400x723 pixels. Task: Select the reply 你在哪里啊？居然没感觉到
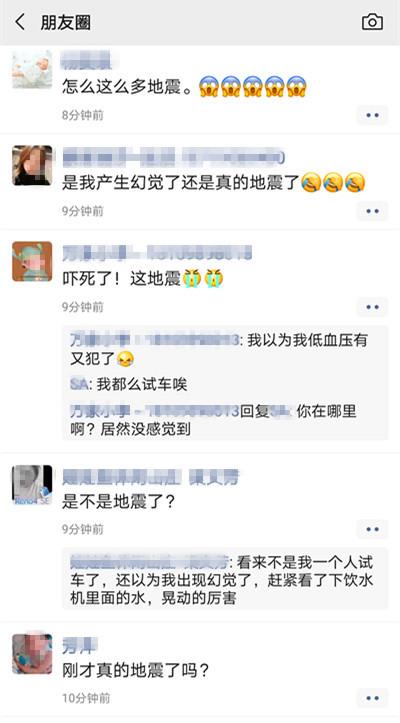click(213, 420)
